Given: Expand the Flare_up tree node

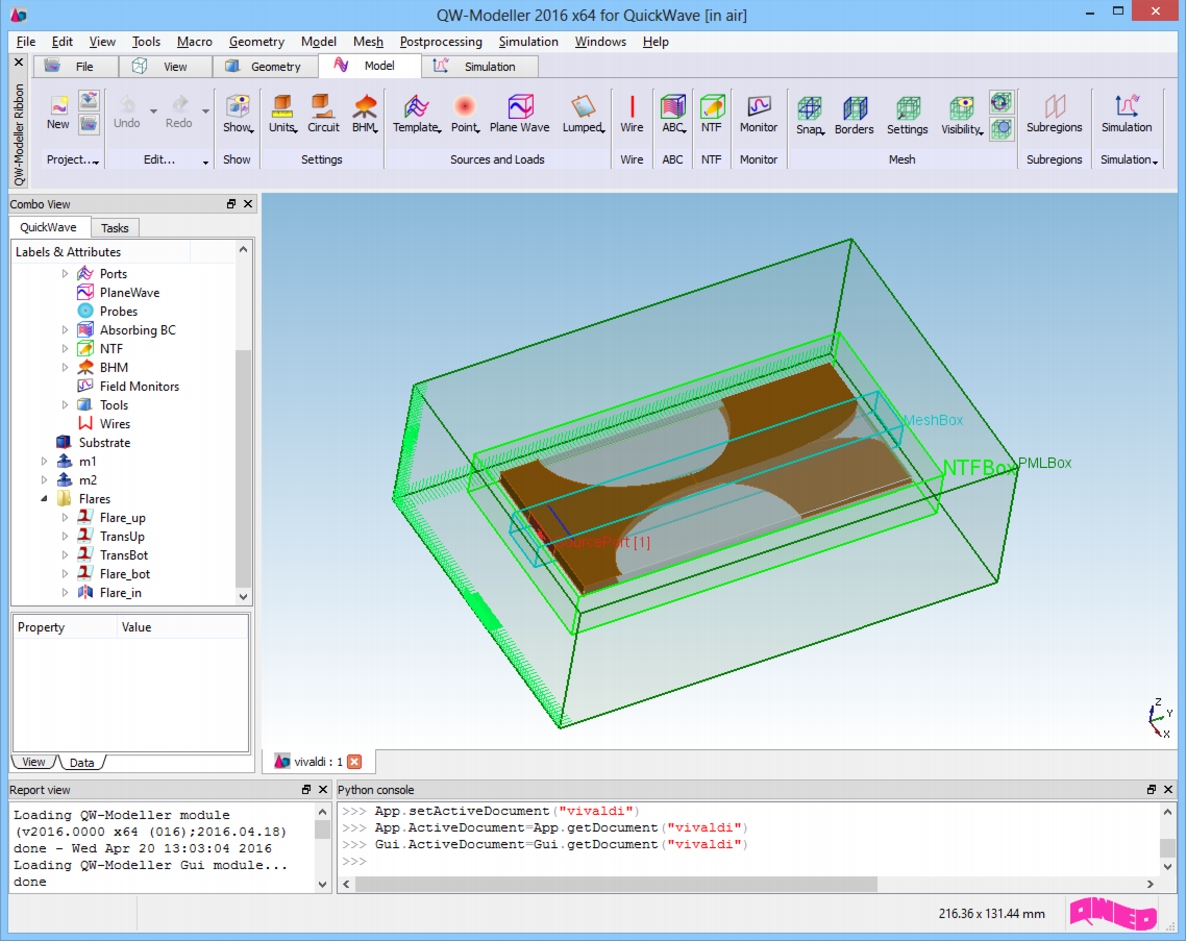Looking at the screenshot, I should point(65,518).
